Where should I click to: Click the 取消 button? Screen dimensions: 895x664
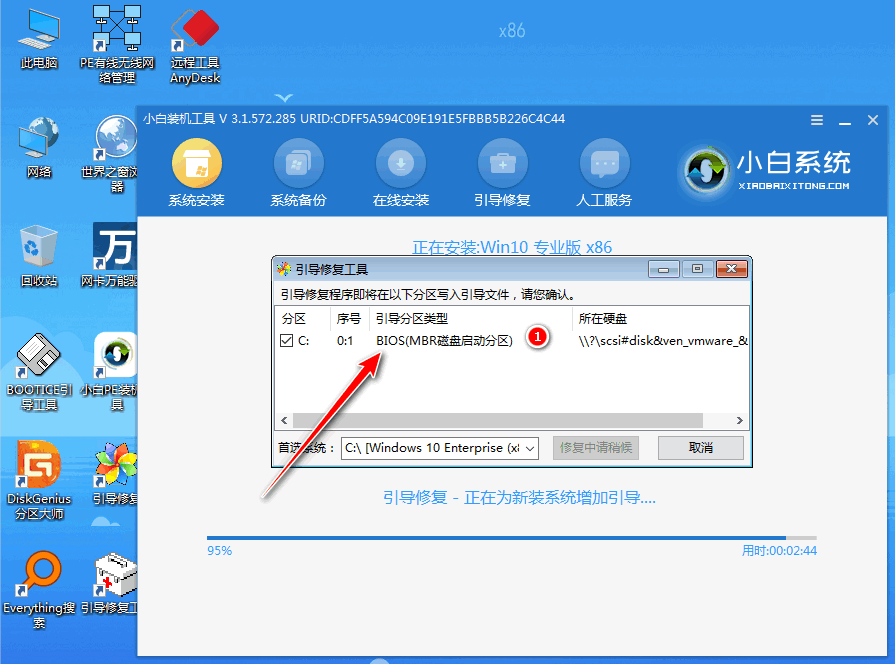(x=700, y=448)
